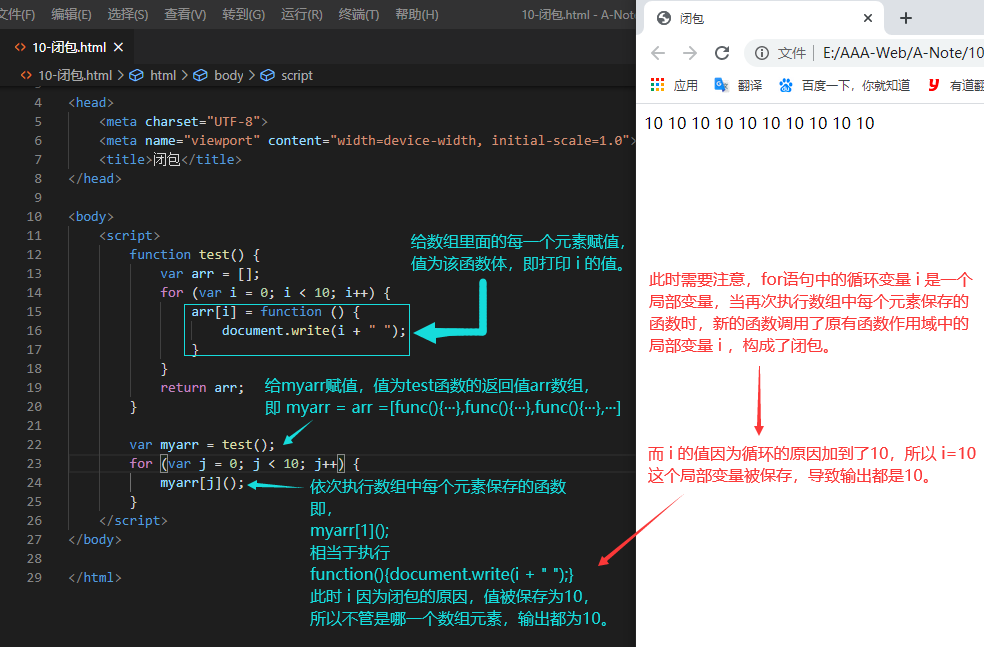984x647 pixels.
Task: Open the 有道翻译 bookmark icon
Action: click(934, 84)
